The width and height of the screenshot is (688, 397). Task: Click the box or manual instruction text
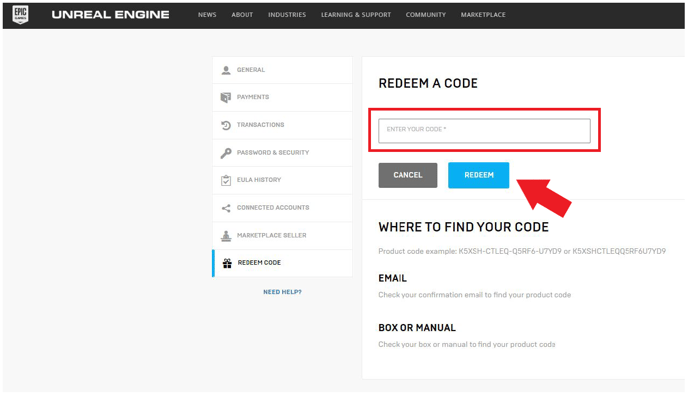pos(467,345)
